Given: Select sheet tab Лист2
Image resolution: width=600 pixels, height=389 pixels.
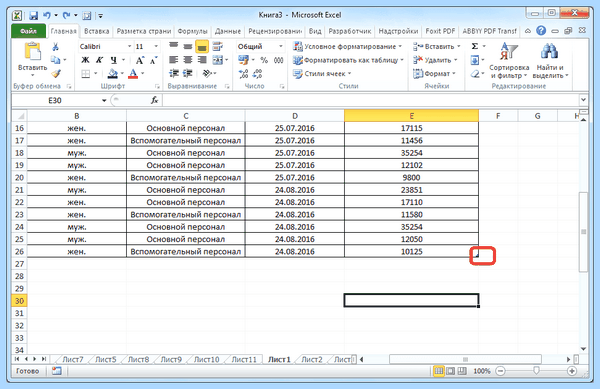Looking at the screenshot, I should click(312, 360).
